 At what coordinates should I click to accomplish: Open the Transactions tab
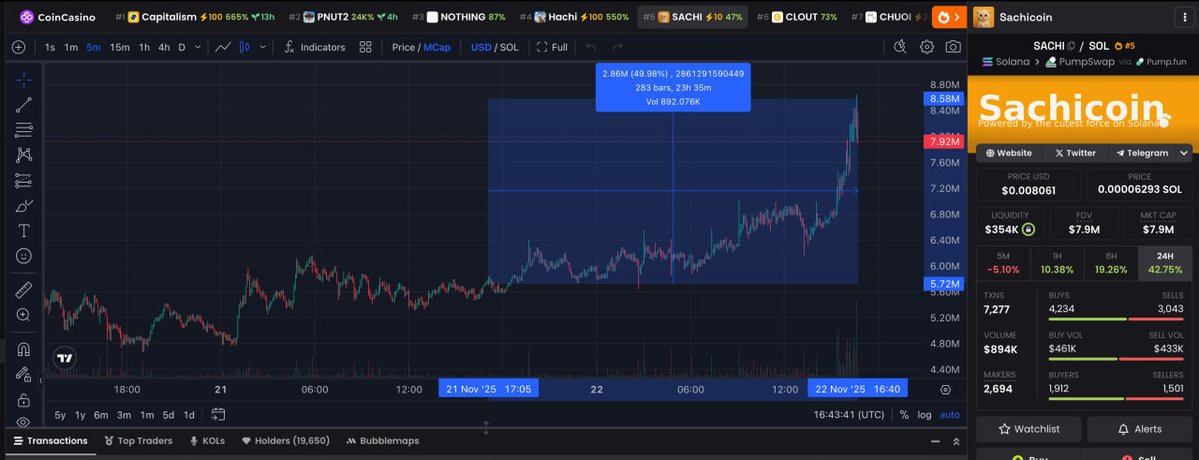[50, 441]
